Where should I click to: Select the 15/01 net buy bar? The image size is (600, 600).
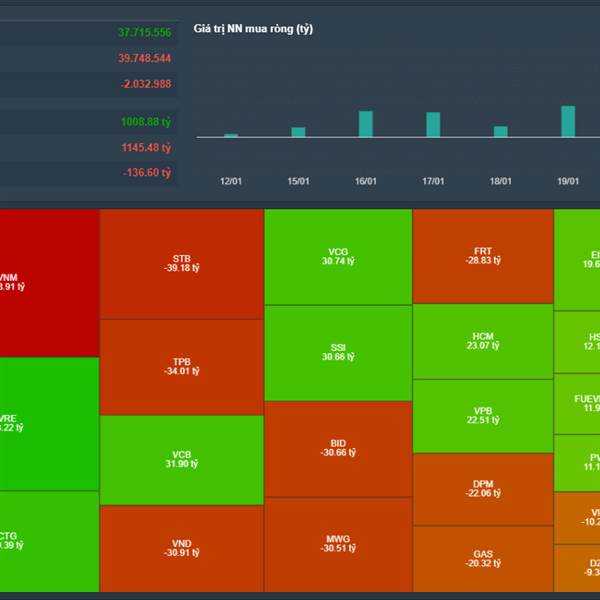coord(298,132)
